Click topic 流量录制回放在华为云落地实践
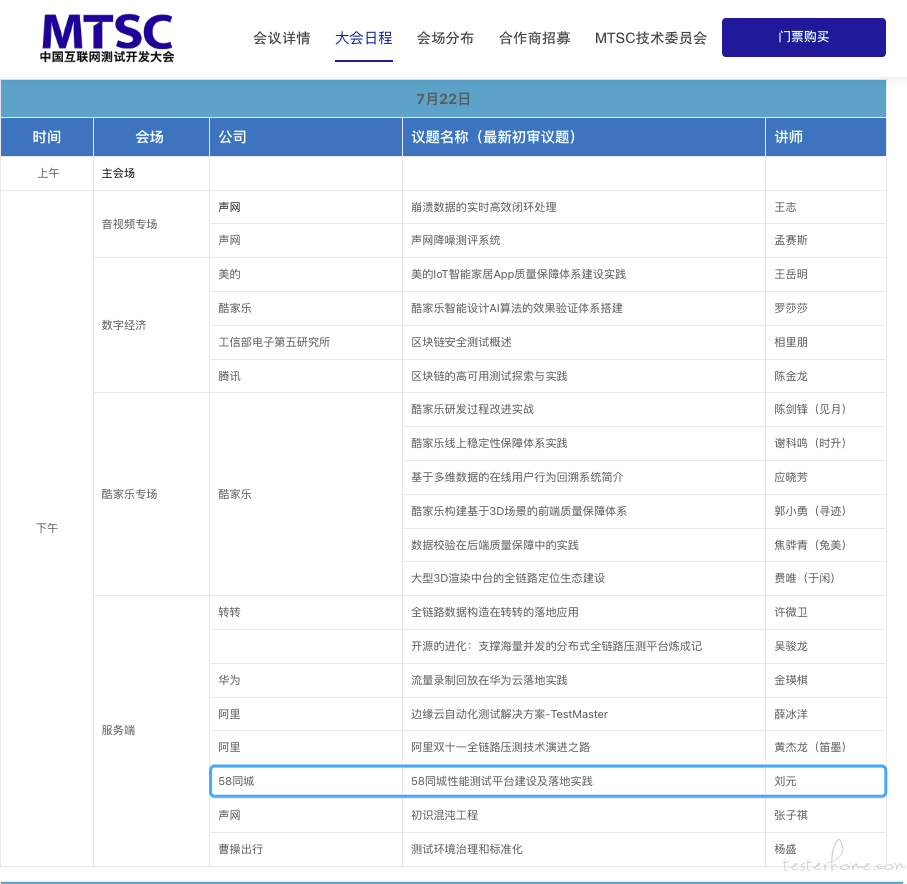 pyautogui.click(x=489, y=681)
